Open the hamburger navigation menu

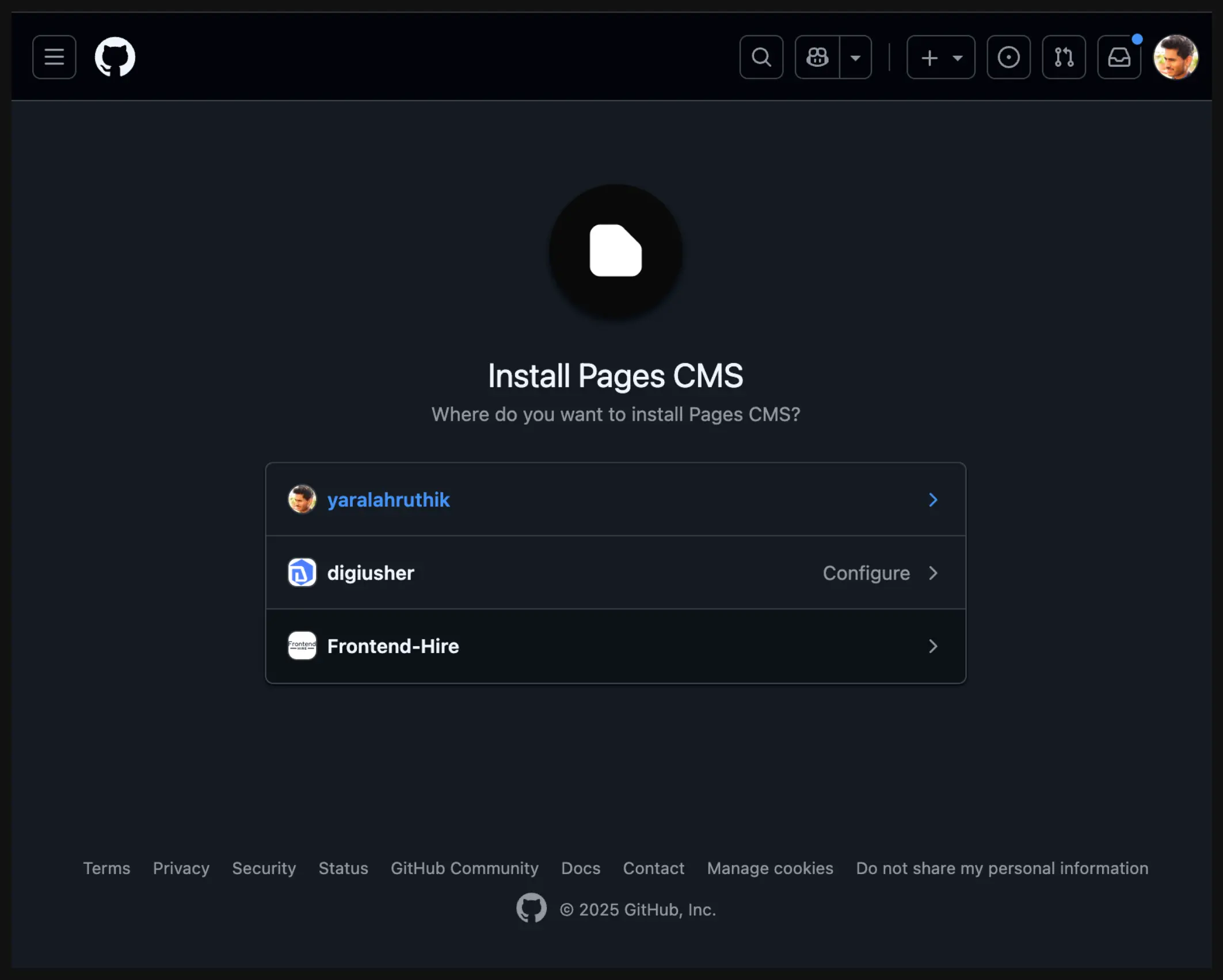[54, 56]
